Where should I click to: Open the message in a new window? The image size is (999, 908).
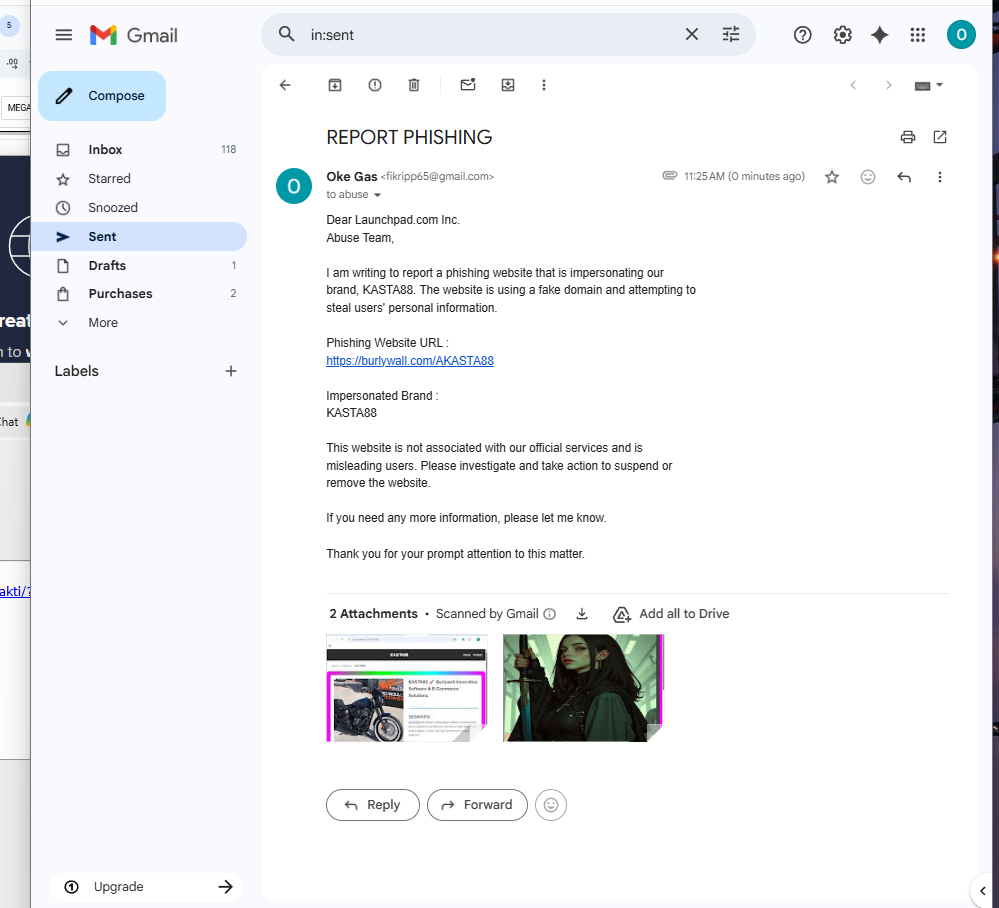tap(940, 137)
